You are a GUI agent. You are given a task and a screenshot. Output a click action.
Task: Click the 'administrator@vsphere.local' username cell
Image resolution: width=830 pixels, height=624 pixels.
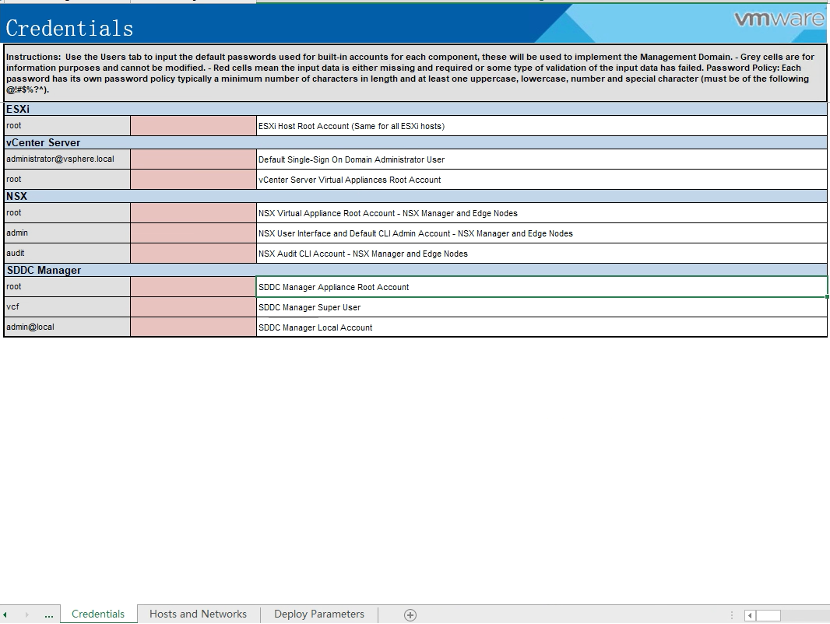tap(67, 159)
